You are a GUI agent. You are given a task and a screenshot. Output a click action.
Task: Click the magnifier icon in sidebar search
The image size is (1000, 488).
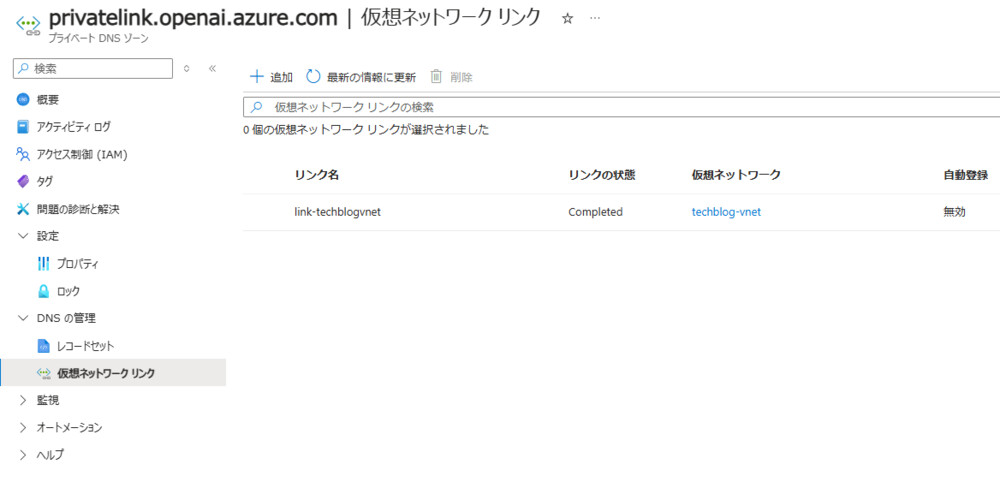click(x=23, y=68)
